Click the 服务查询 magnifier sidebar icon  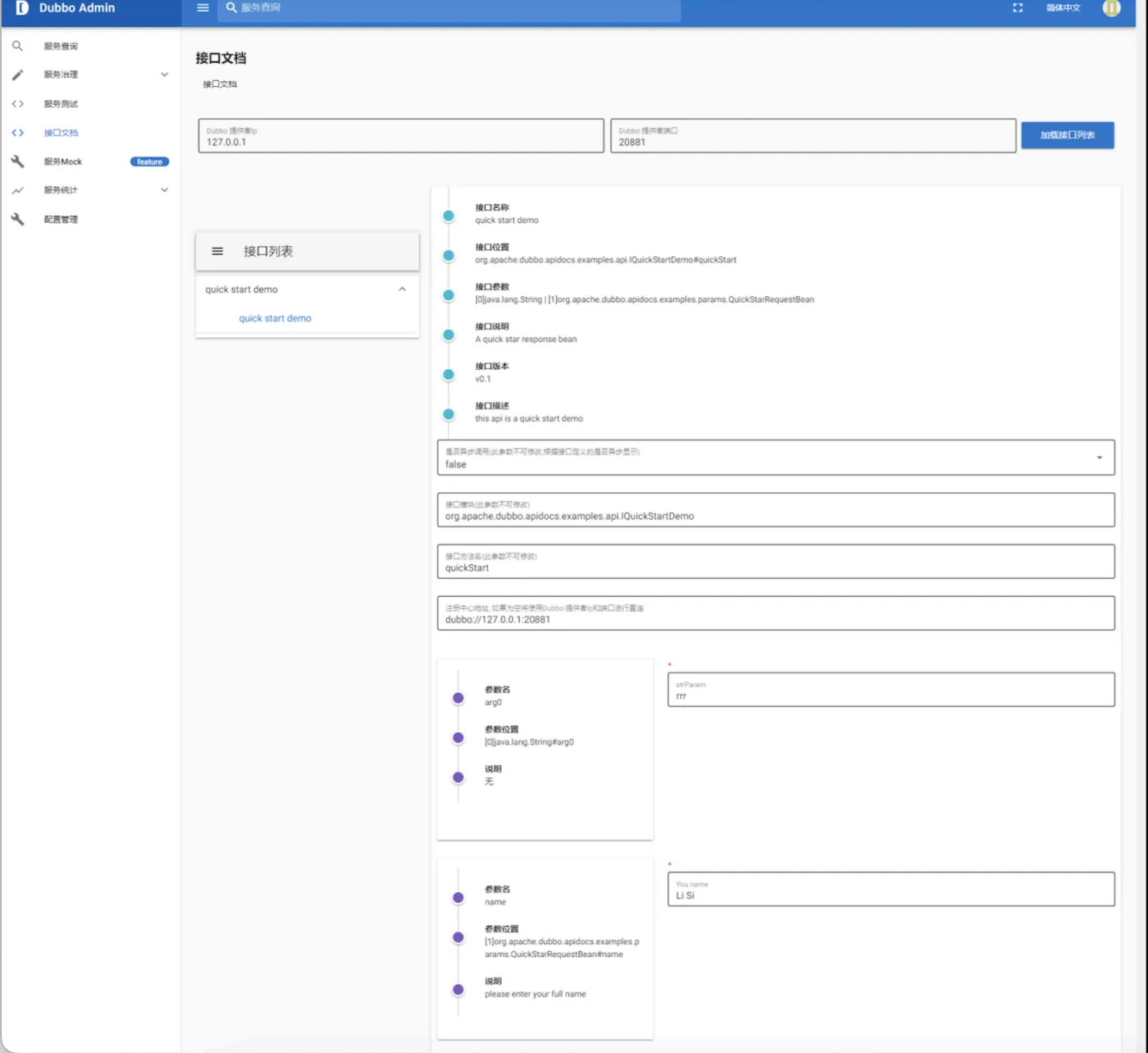(x=17, y=46)
